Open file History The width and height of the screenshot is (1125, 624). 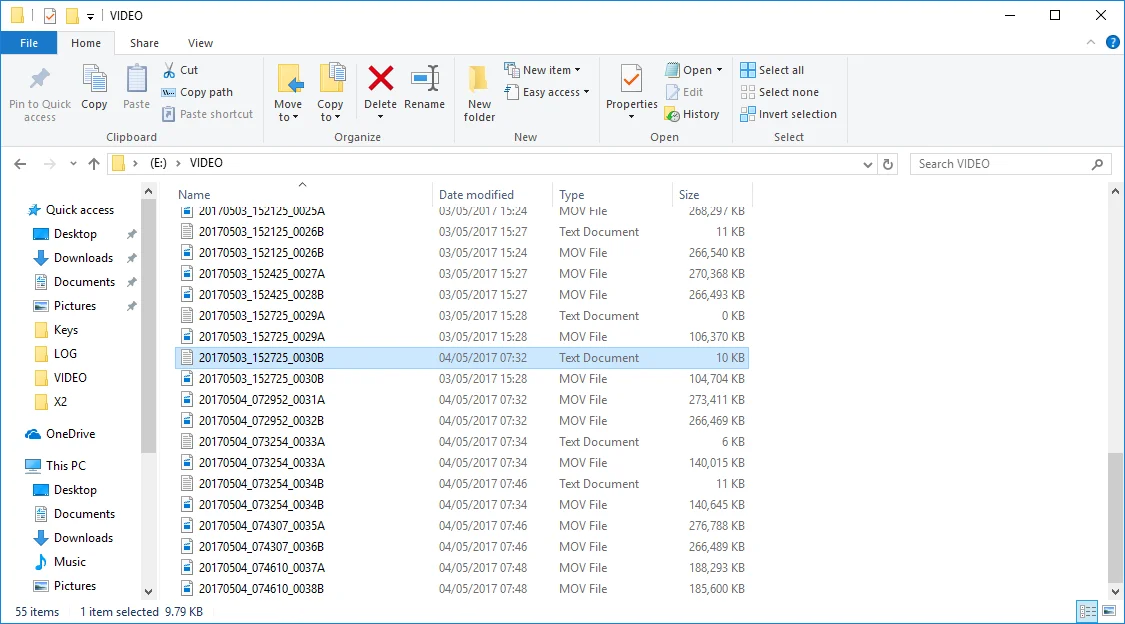[692, 114]
